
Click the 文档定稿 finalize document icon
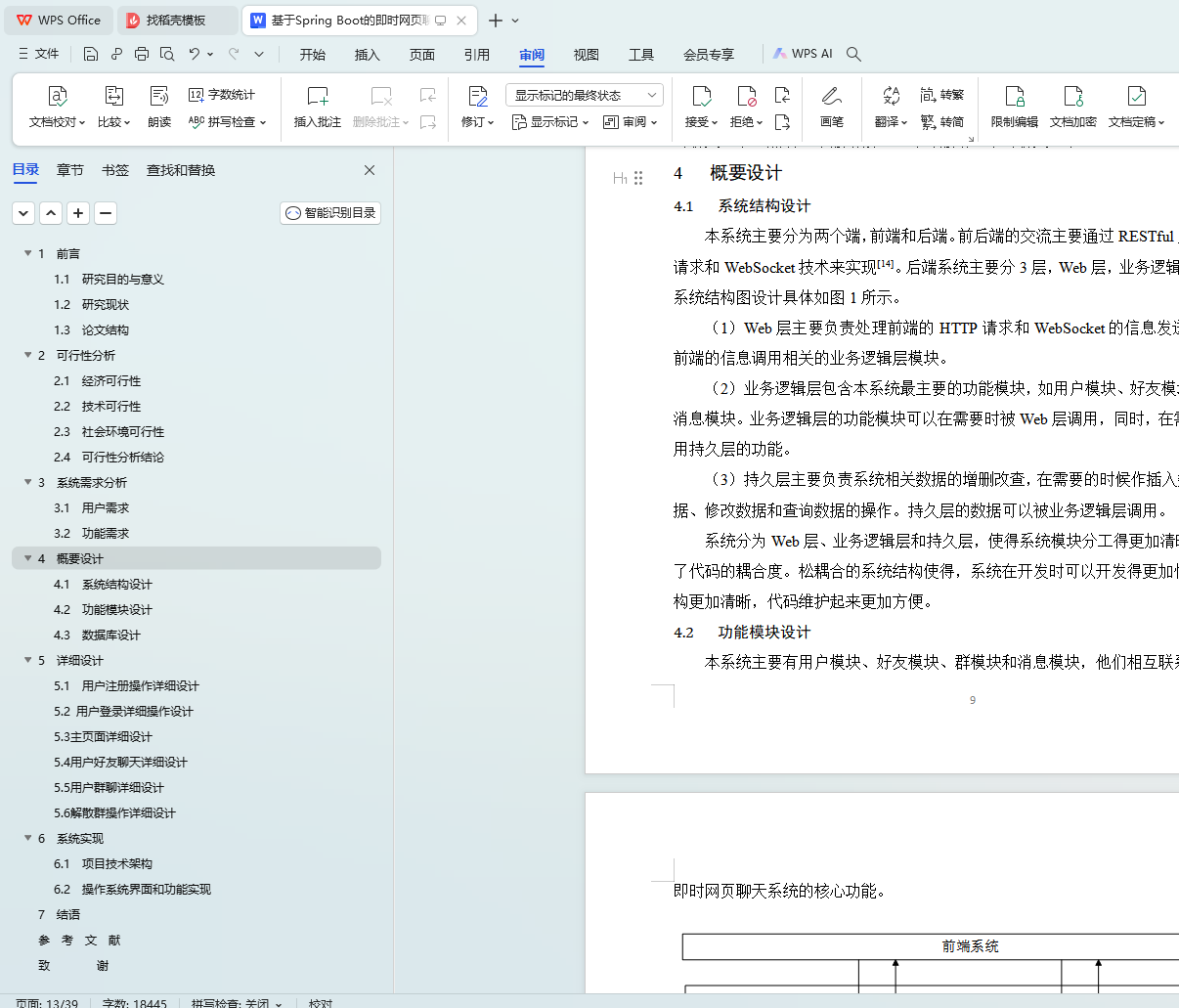(1137, 96)
